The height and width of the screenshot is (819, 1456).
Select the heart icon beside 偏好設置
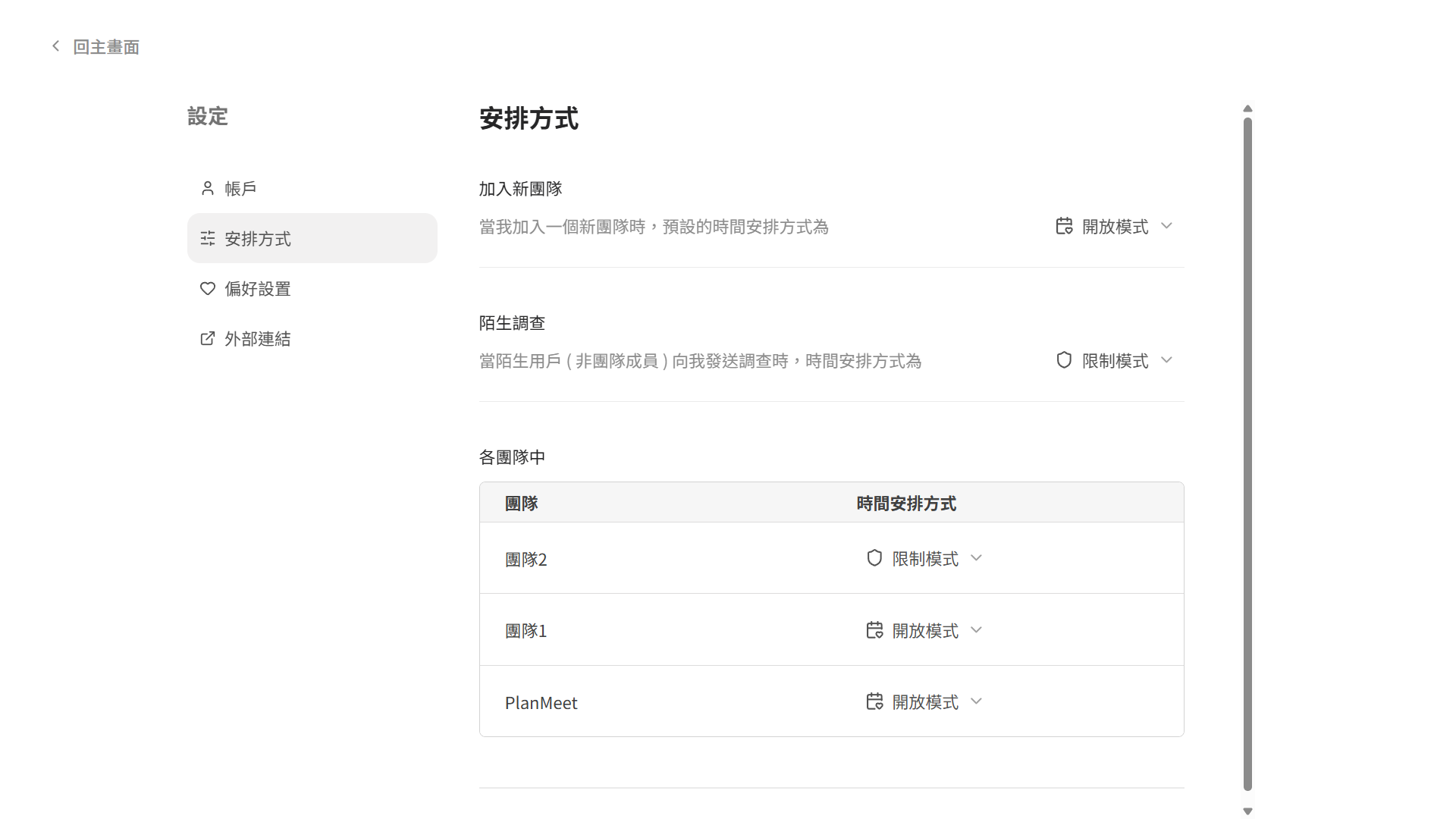coord(207,288)
